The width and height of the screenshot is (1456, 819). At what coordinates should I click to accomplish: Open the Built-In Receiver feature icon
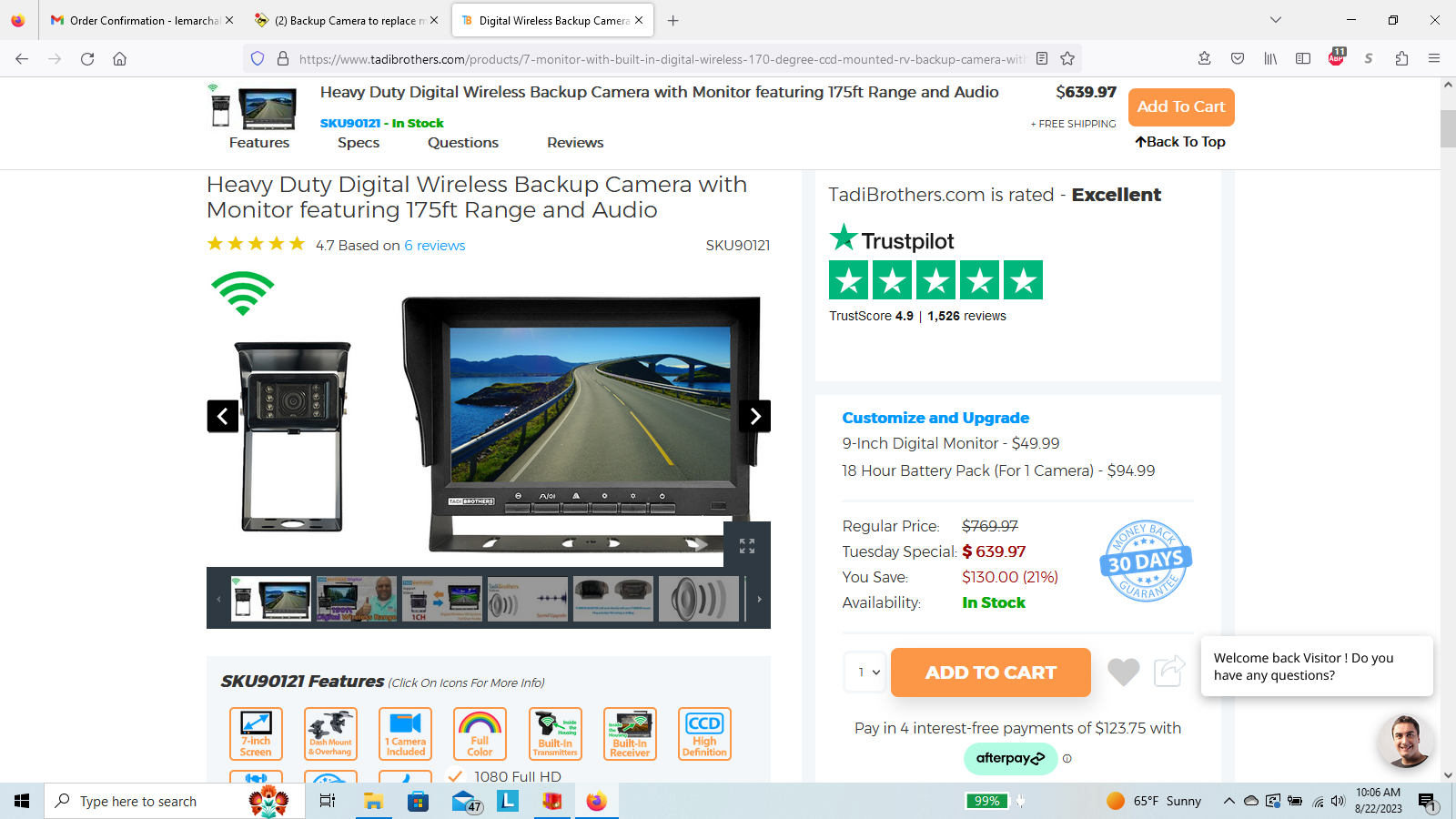click(630, 733)
